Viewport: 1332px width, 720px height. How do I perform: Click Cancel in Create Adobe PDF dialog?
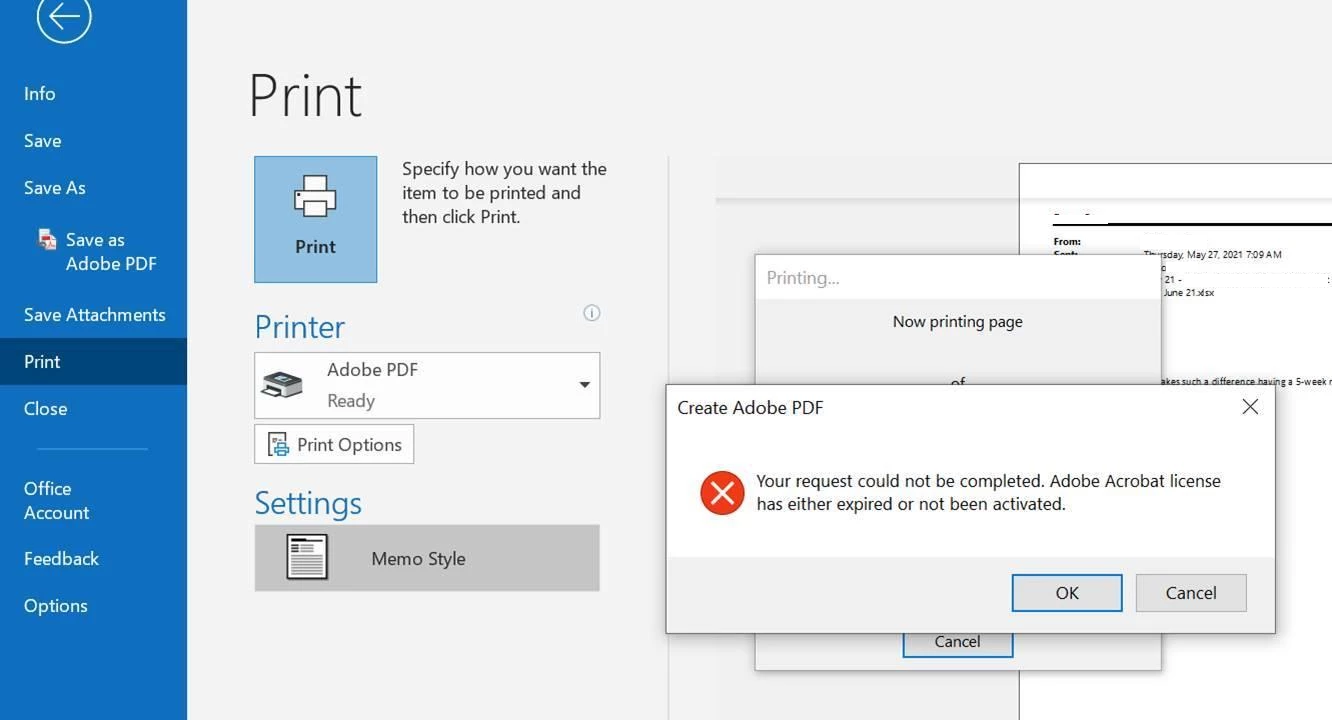tap(1191, 593)
